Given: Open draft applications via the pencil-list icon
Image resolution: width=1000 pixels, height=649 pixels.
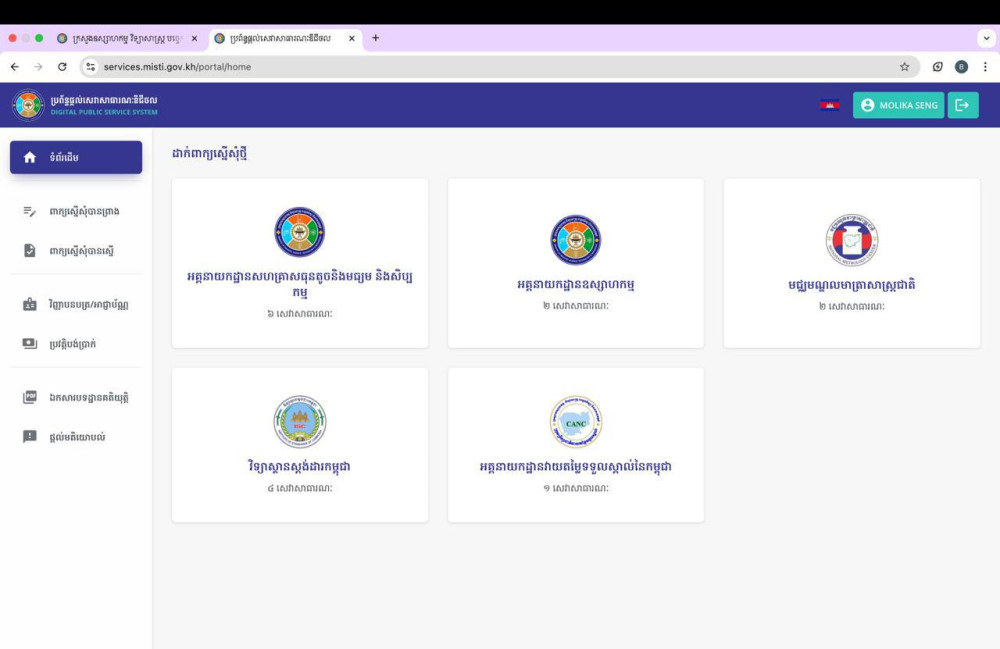Looking at the screenshot, I should (30, 212).
